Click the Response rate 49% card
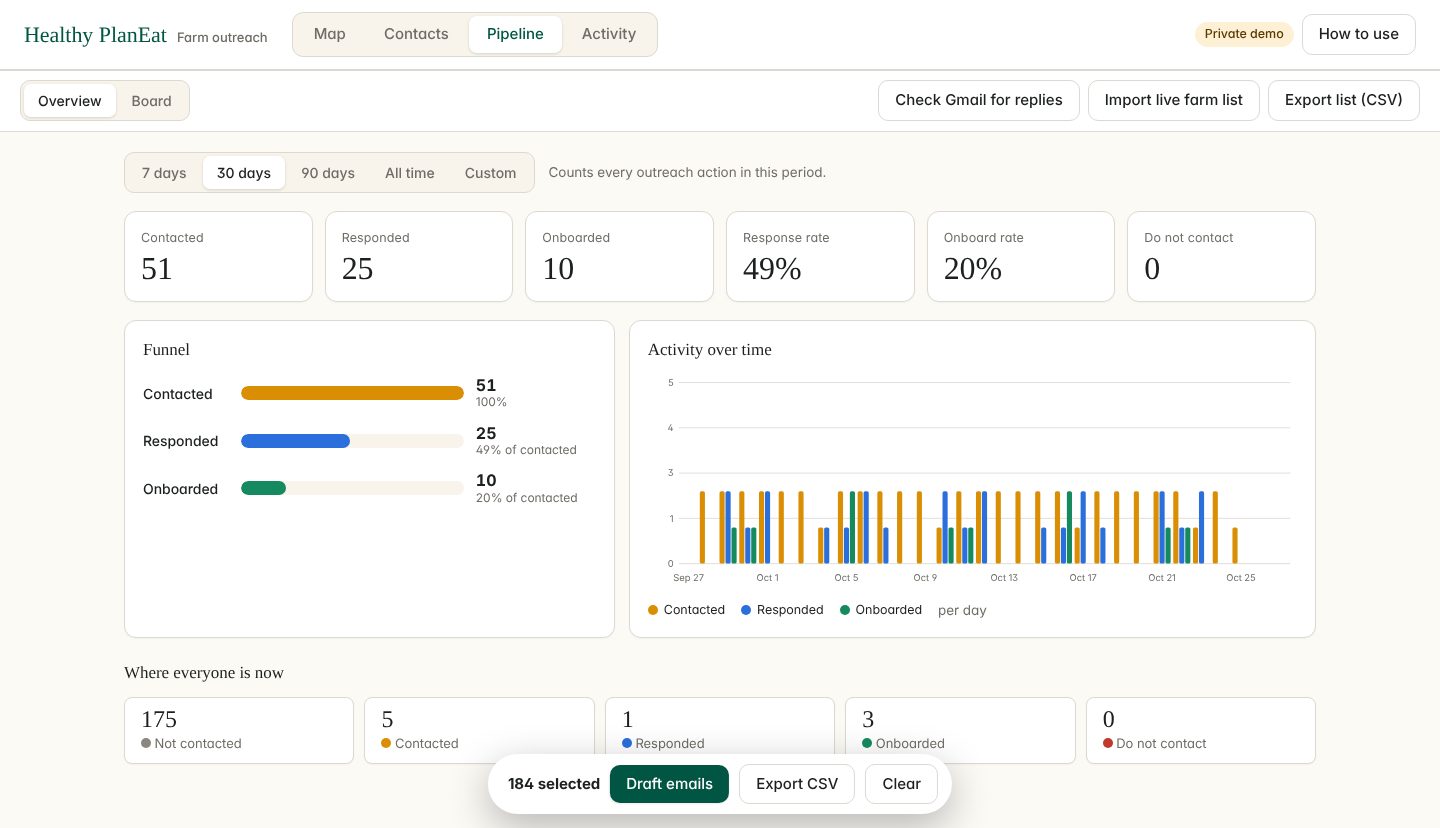 (820, 256)
